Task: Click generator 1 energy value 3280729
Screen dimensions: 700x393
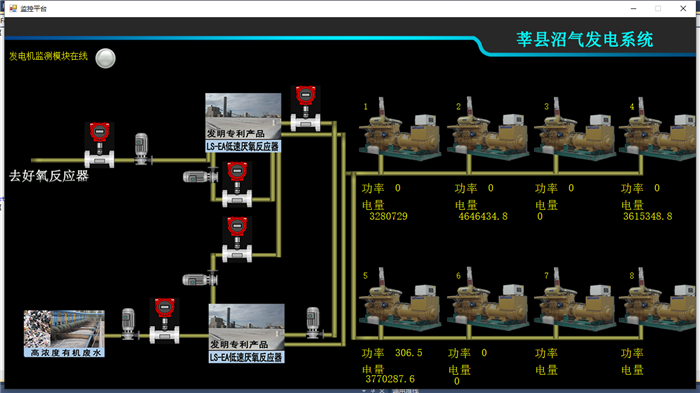Action: tap(388, 217)
